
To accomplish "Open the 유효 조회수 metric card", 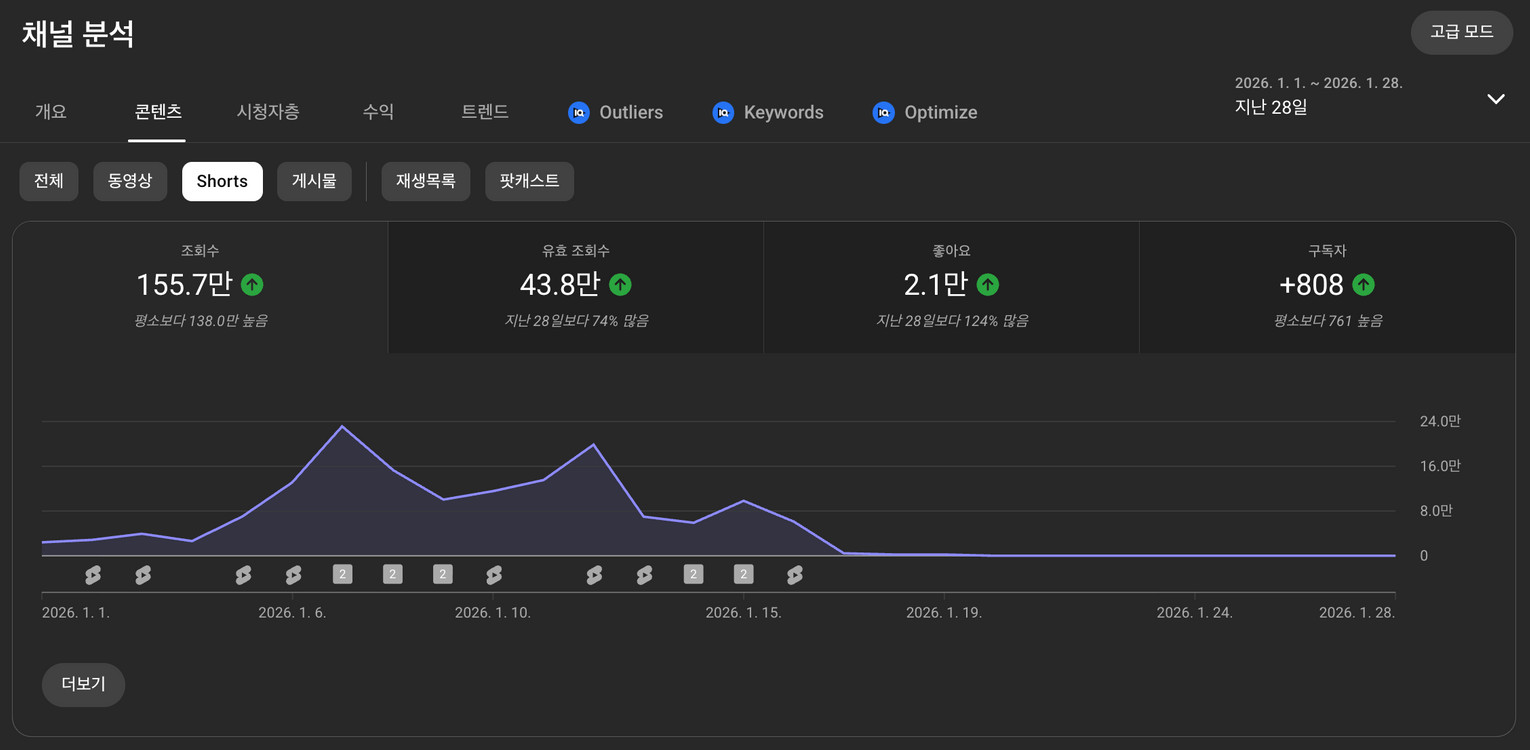I will 575,287.
